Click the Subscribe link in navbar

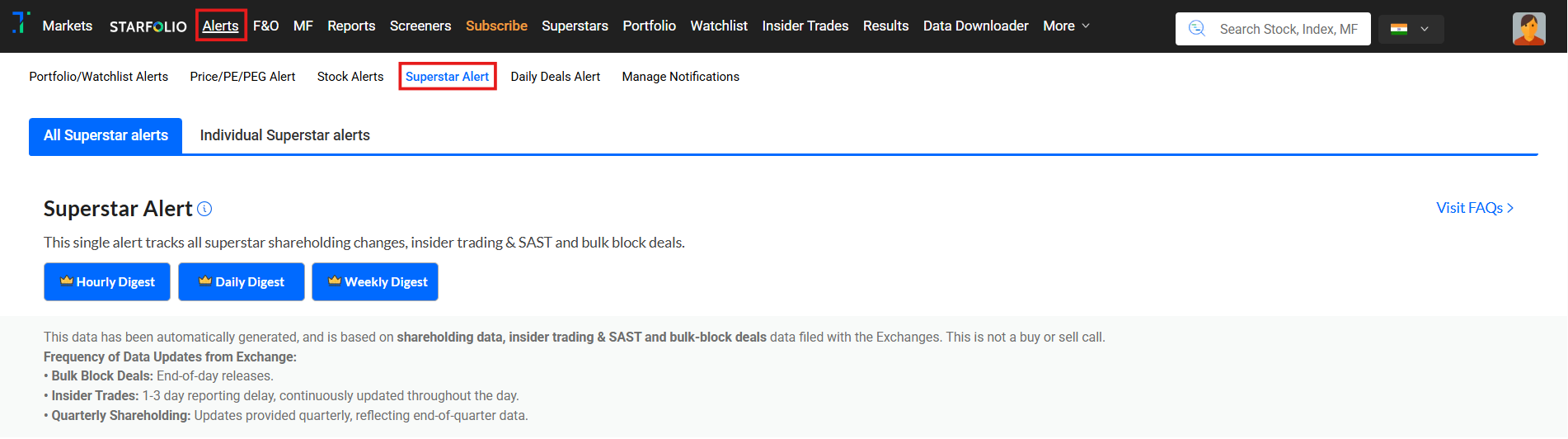point(496,26)
